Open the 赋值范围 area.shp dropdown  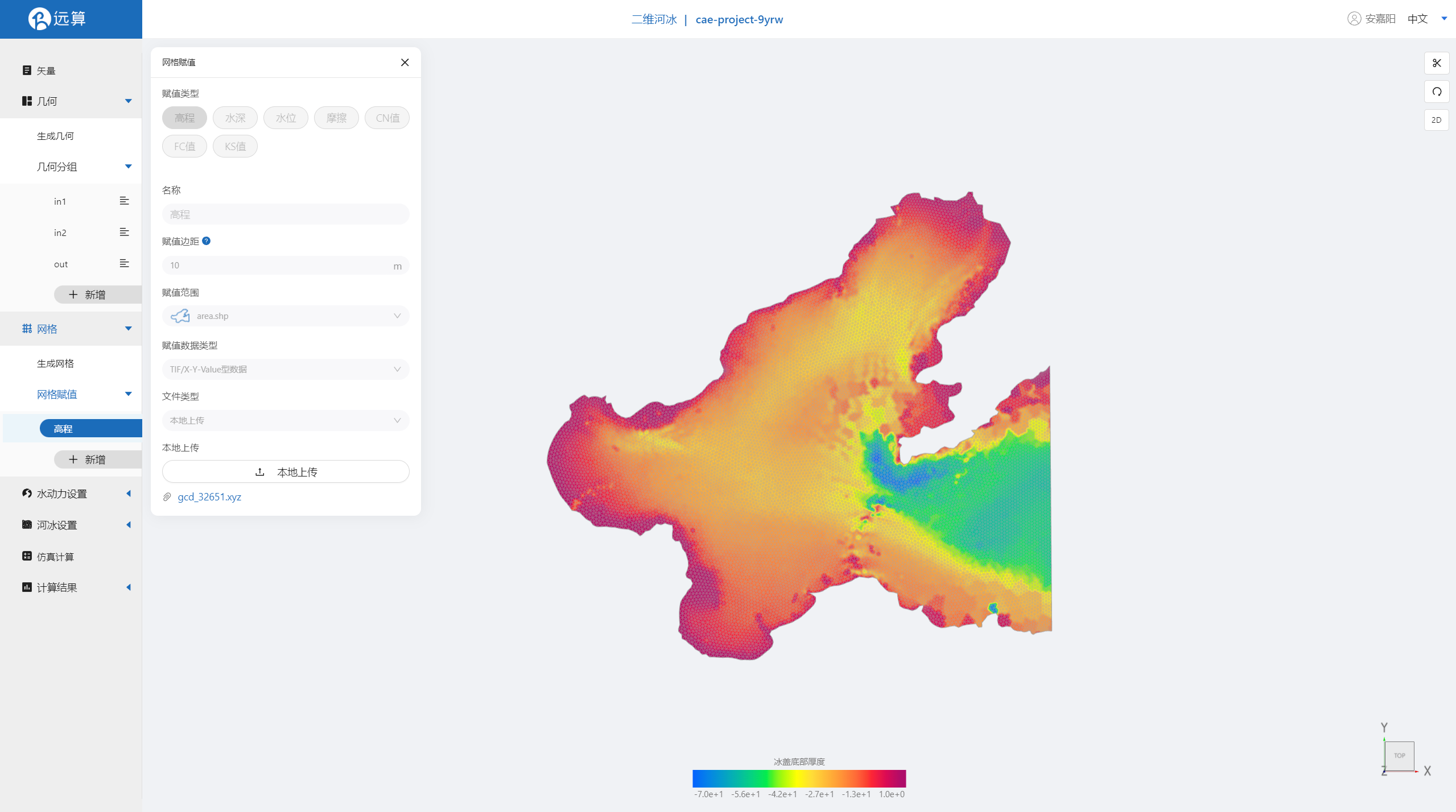[x=286, y=316]
